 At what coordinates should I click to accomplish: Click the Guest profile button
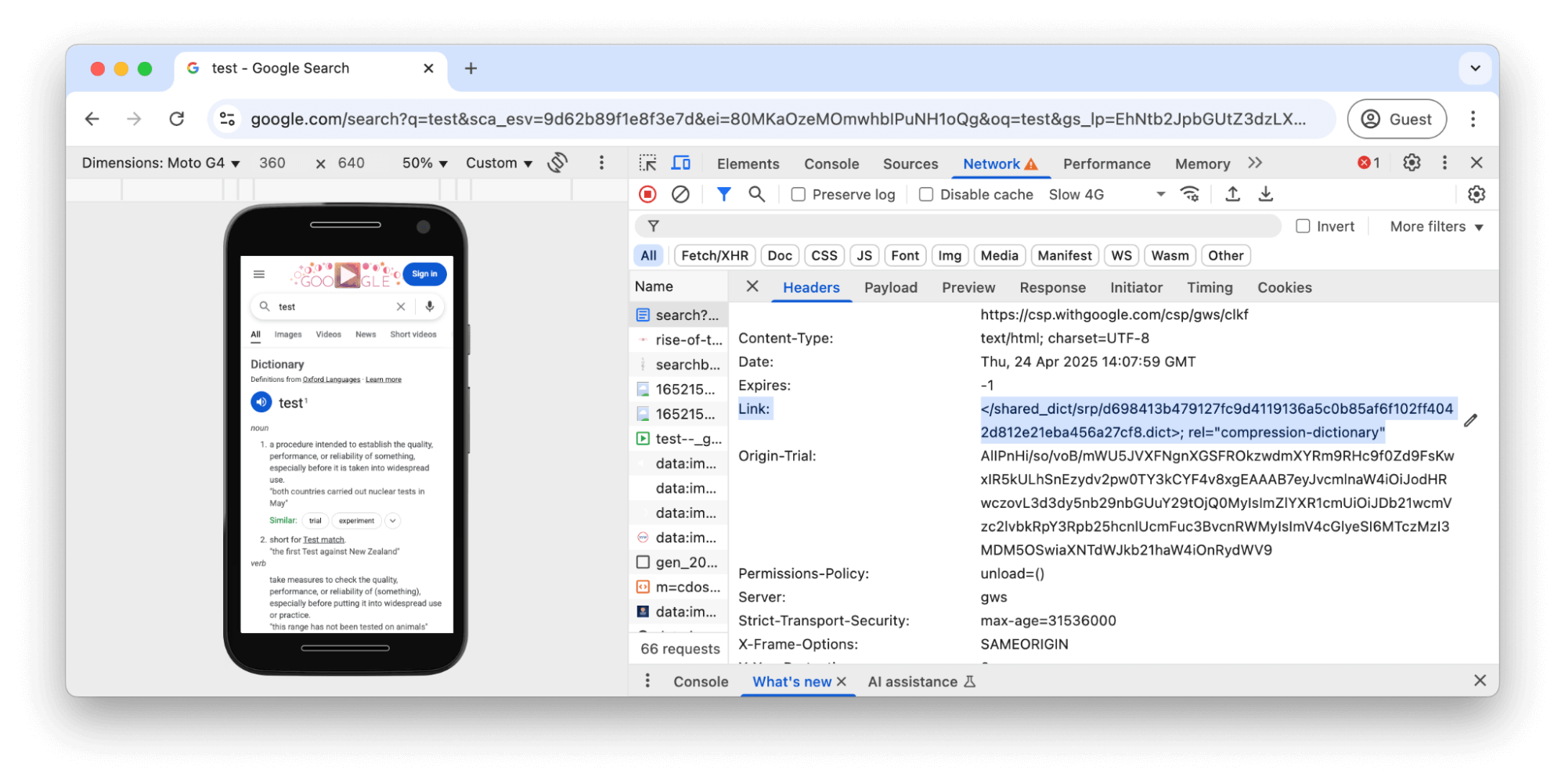[x=1397, y=119]
